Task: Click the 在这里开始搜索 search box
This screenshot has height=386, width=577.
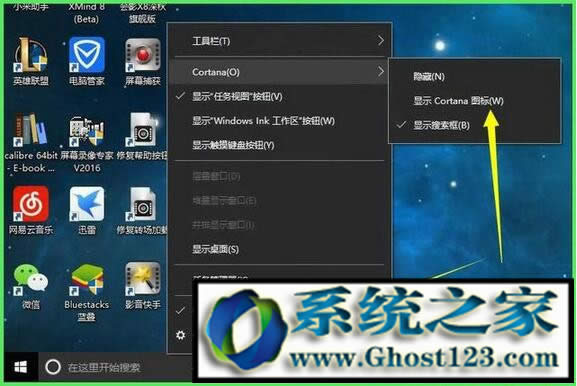Action: (115, 367)
